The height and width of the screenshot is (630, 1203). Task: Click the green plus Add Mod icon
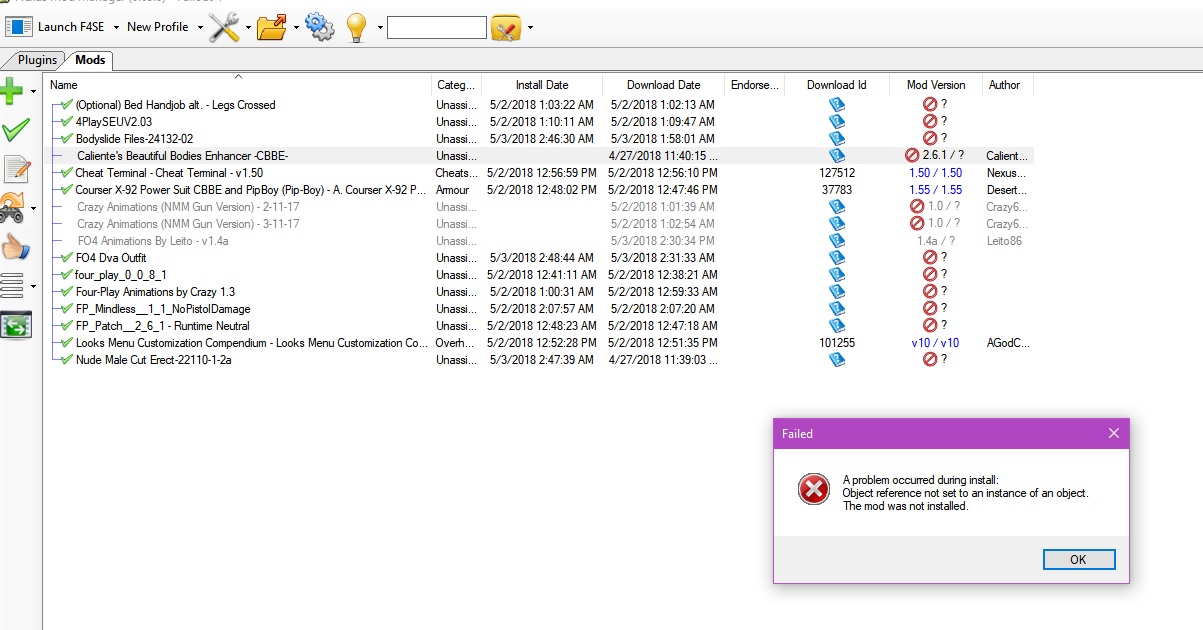point(13,91)
